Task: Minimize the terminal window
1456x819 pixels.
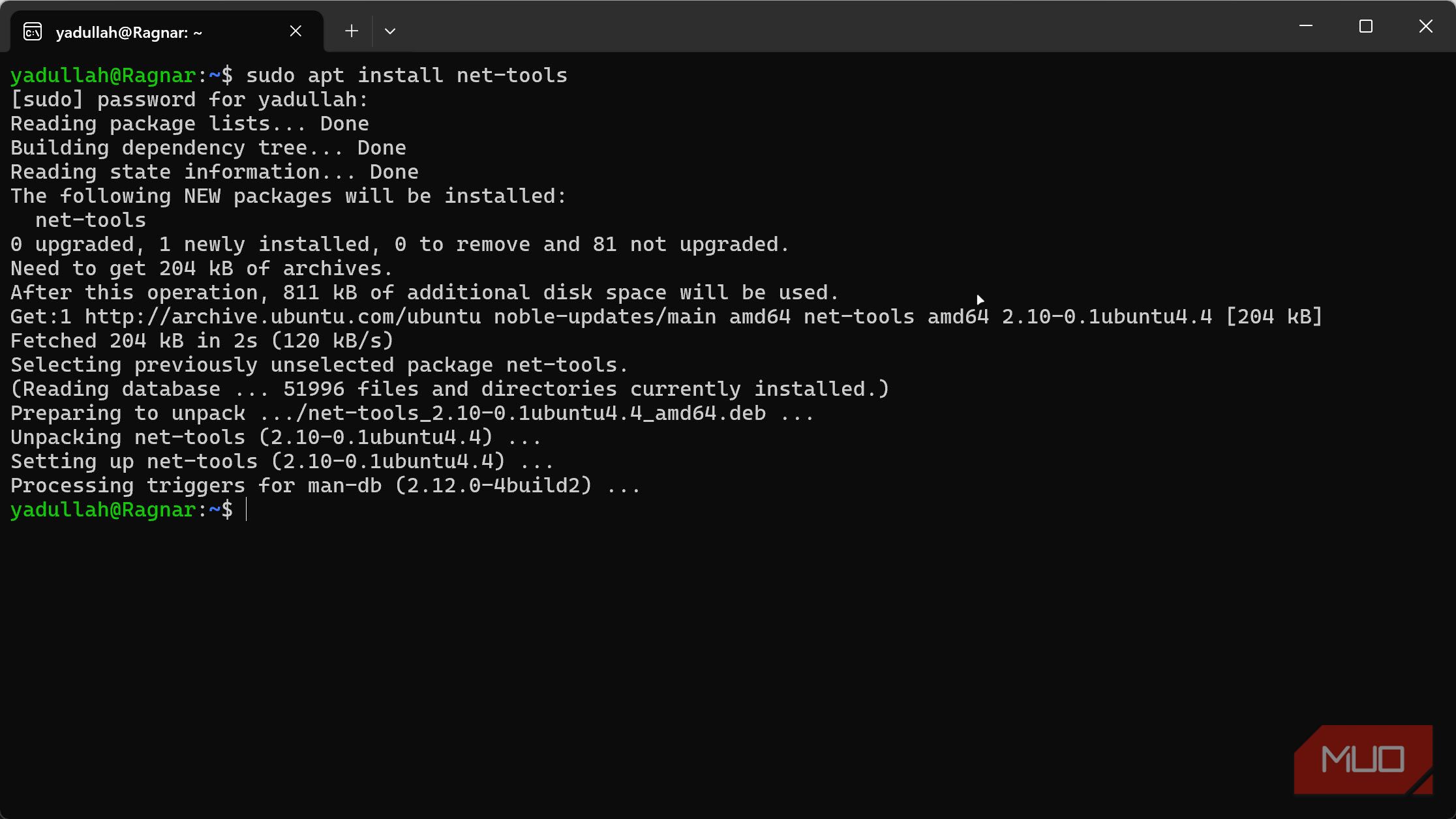Action: (x=1306, y=26)
